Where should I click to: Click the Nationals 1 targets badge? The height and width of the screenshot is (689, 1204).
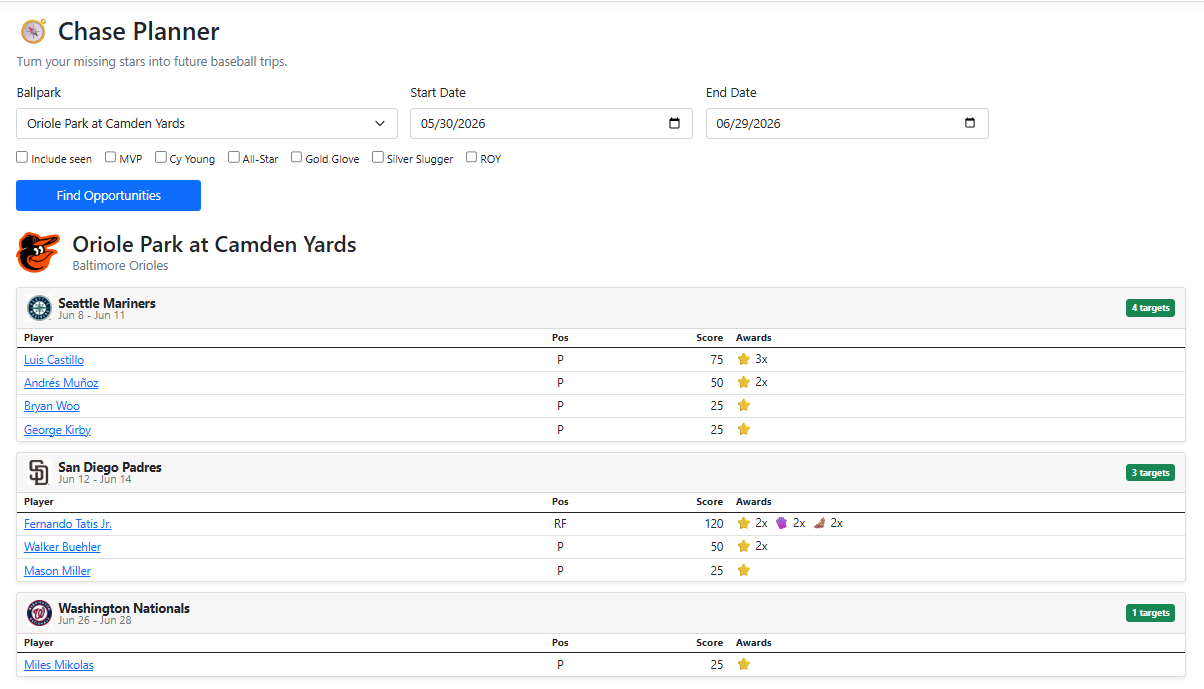coord(1150,613)
